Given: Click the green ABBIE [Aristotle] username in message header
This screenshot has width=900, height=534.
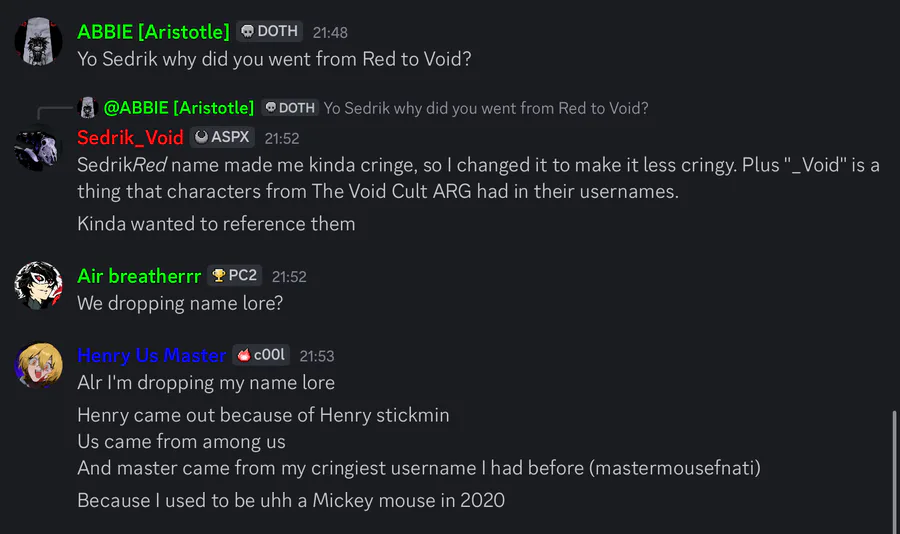Looking at the screenshot, I should click(x=153, y=32).
